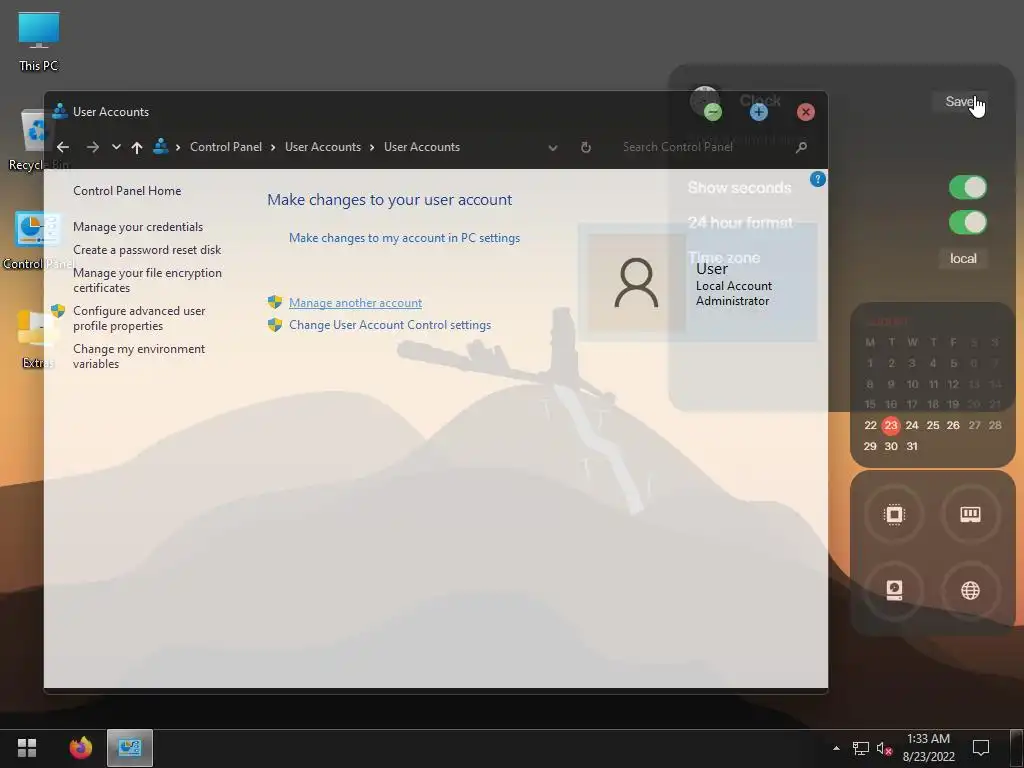The height and width of the screenshot is (768, 1024).
Task: Open the Time zone local selector
Action: (963, 259)
